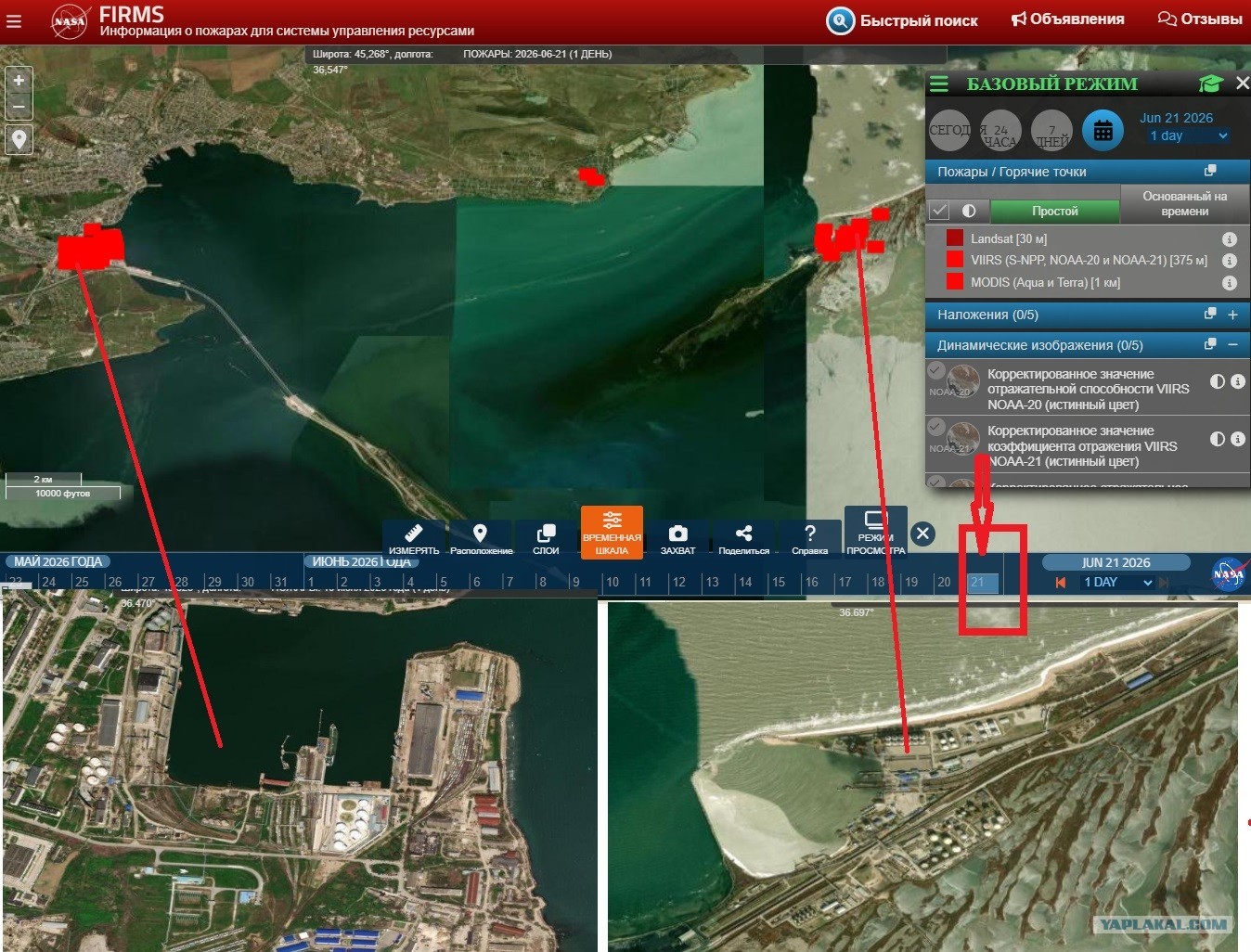Open the Поделиться share tool
The width and height of the screenshot is (1251, 952).
coord(743,538)
